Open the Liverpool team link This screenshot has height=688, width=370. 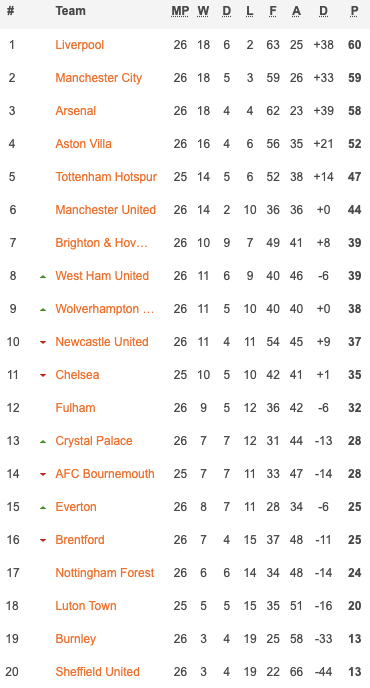(x=79, y=45)
